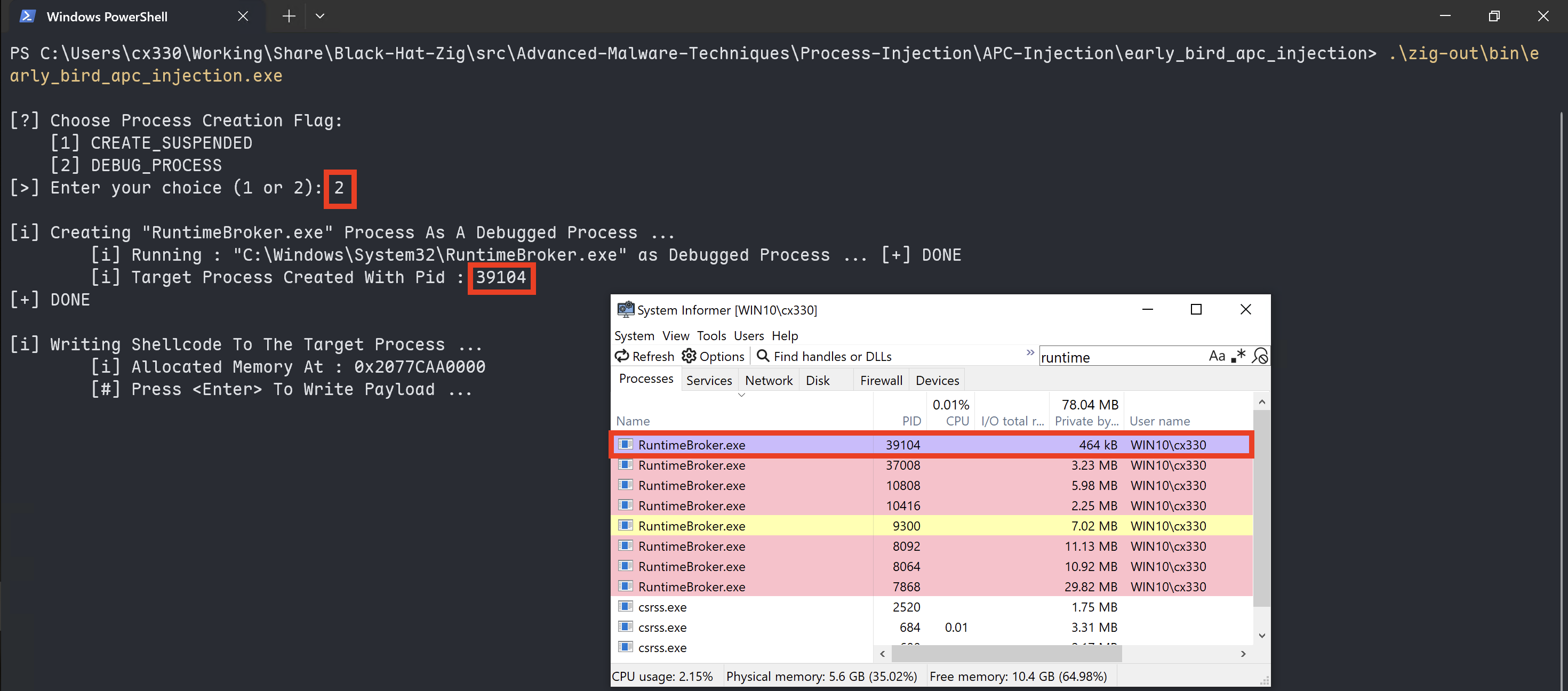Click Find handles or DLLs magnifier
1568x691 pixels.
(763, 356)
